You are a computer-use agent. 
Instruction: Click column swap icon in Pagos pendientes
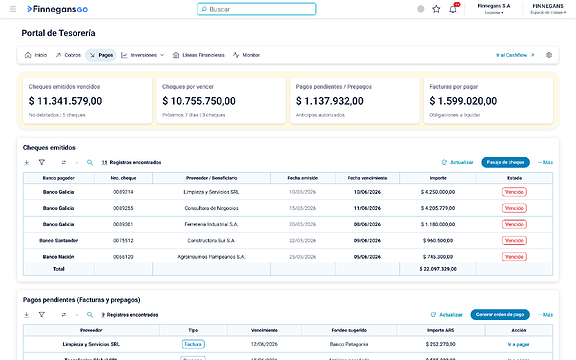point(64,315)
